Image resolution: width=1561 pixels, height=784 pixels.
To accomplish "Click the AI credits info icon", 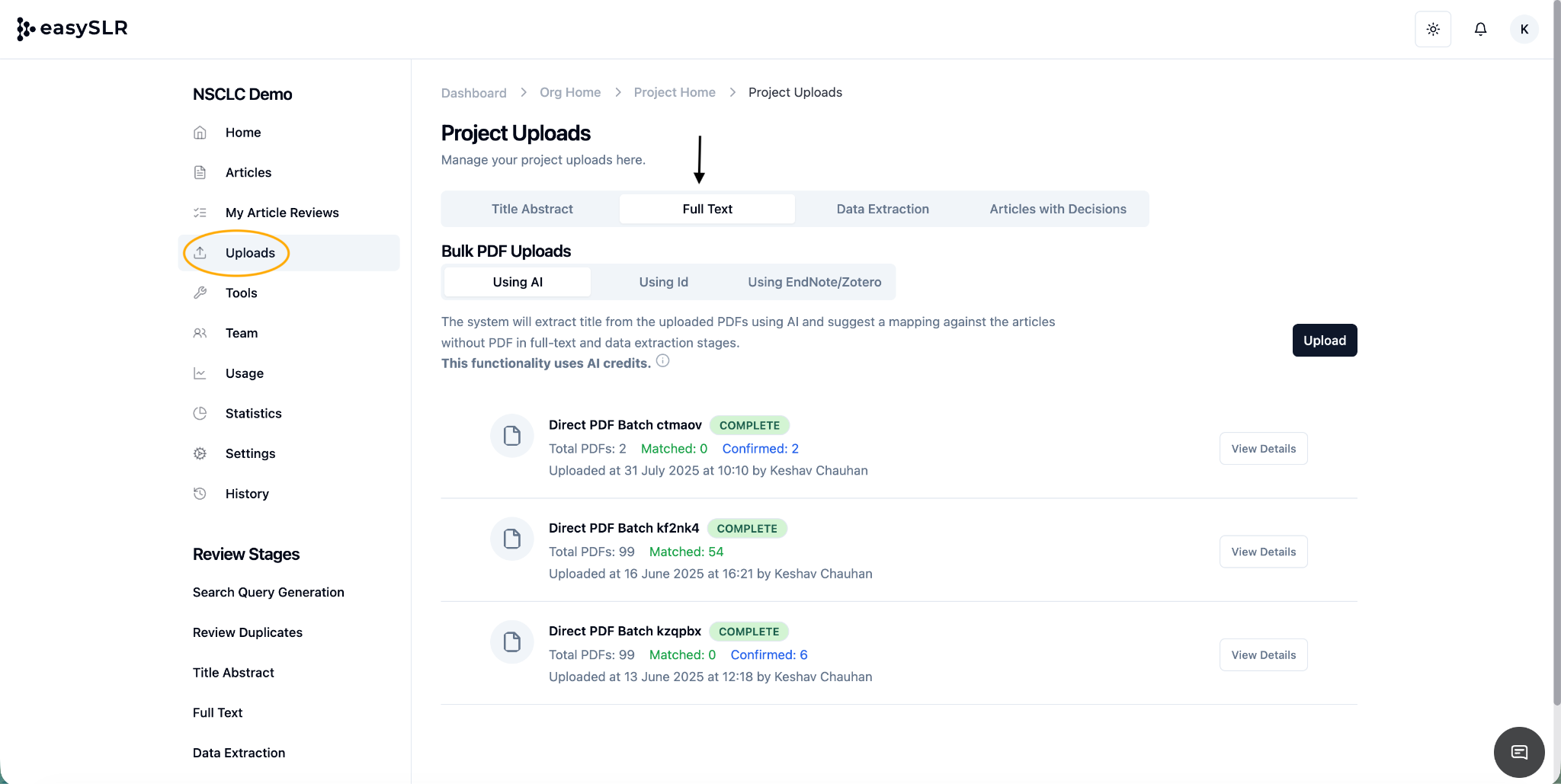I will pos(663,361).
